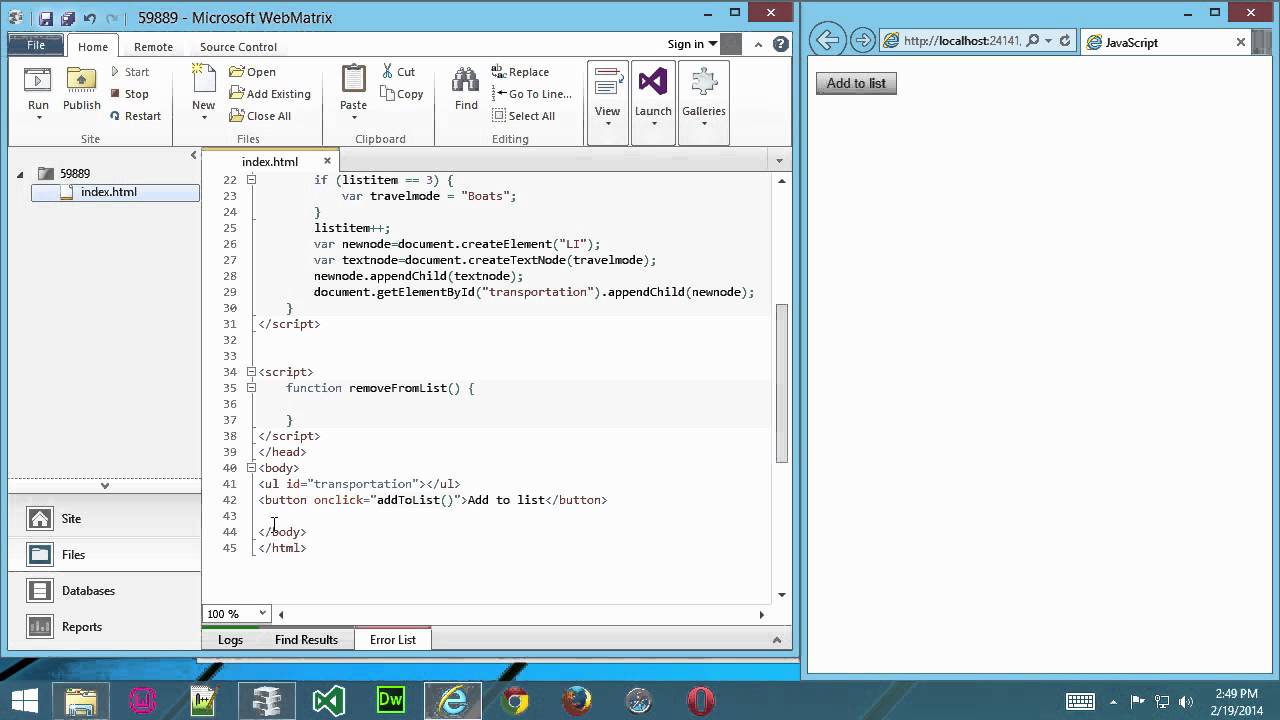Expand the Launch dropdown arrow
1280x720 pixels.
(653, 124)
